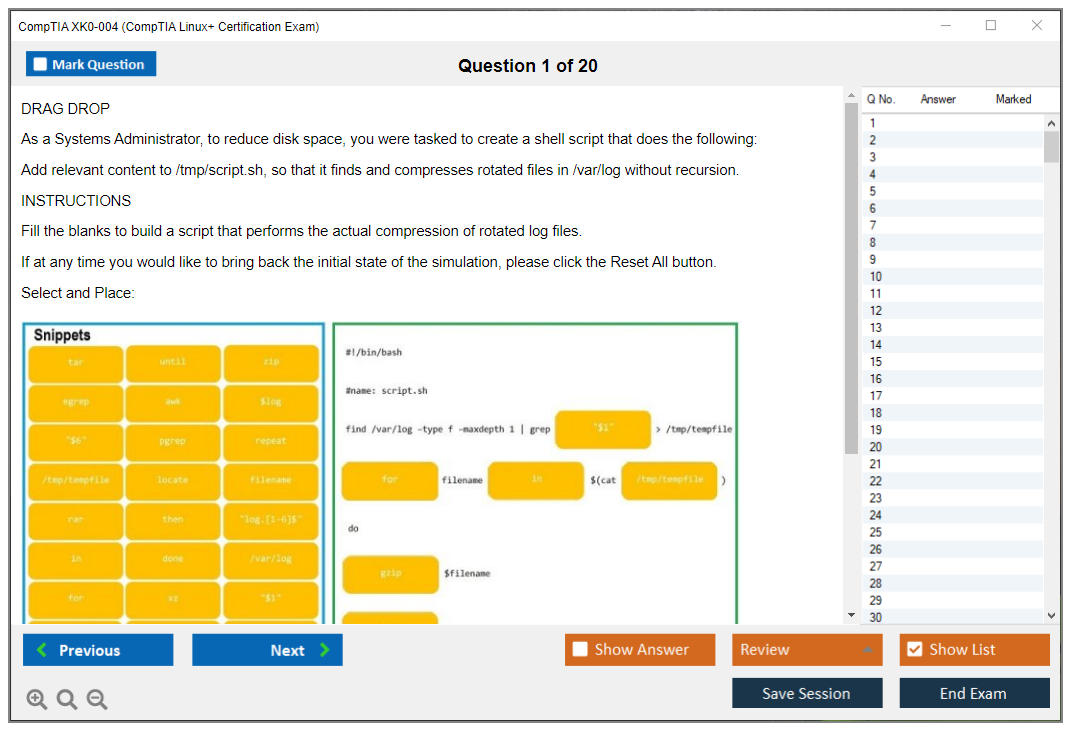Screen dimensions: 1075x735
Task: Jump to question 12 in the list
Action: tap(876, 311)
